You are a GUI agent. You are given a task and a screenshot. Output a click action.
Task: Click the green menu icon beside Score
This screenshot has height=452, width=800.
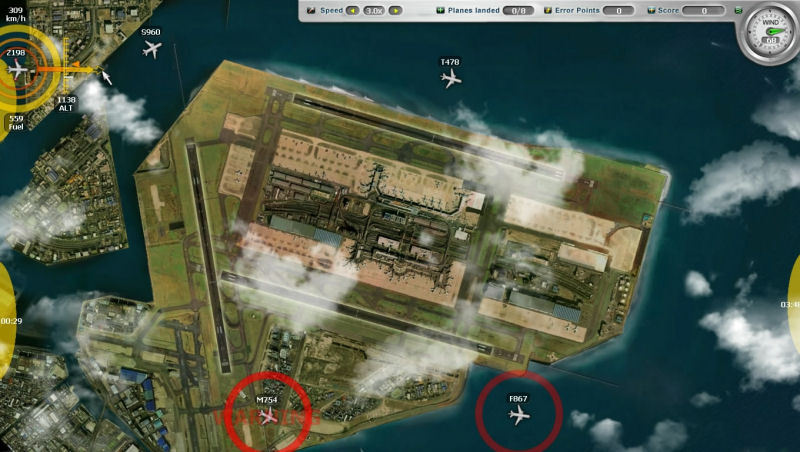click(738, 10)
